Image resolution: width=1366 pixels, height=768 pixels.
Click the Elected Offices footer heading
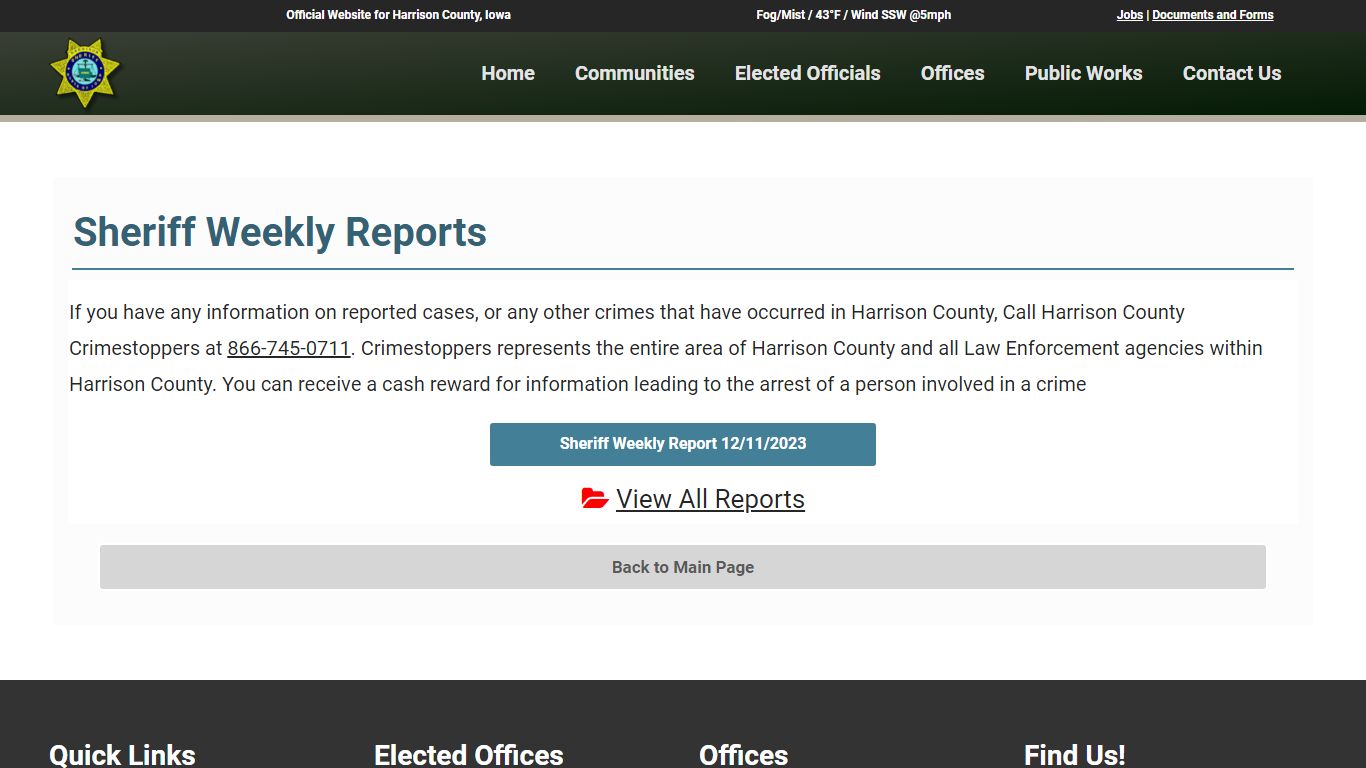pyautogui.click(x=469, y=755)
